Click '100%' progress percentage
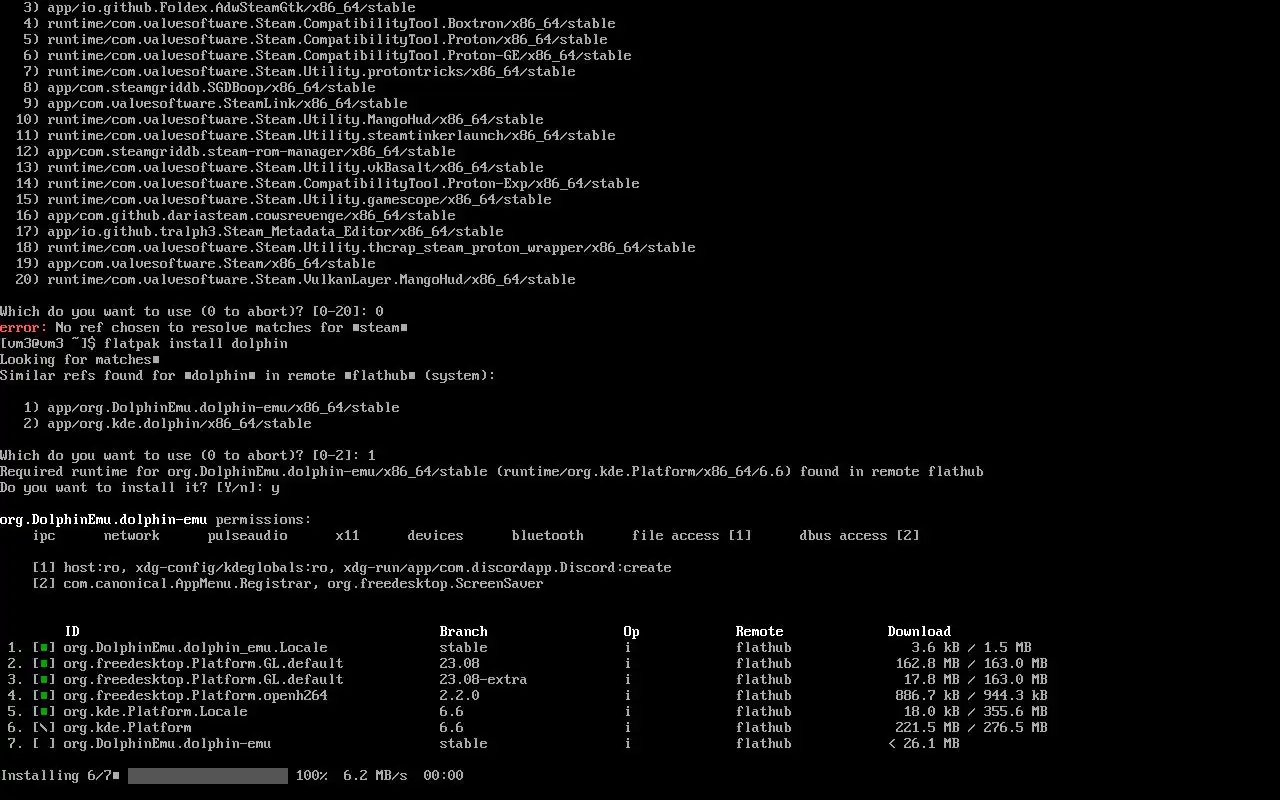 (x=312, y=776)
